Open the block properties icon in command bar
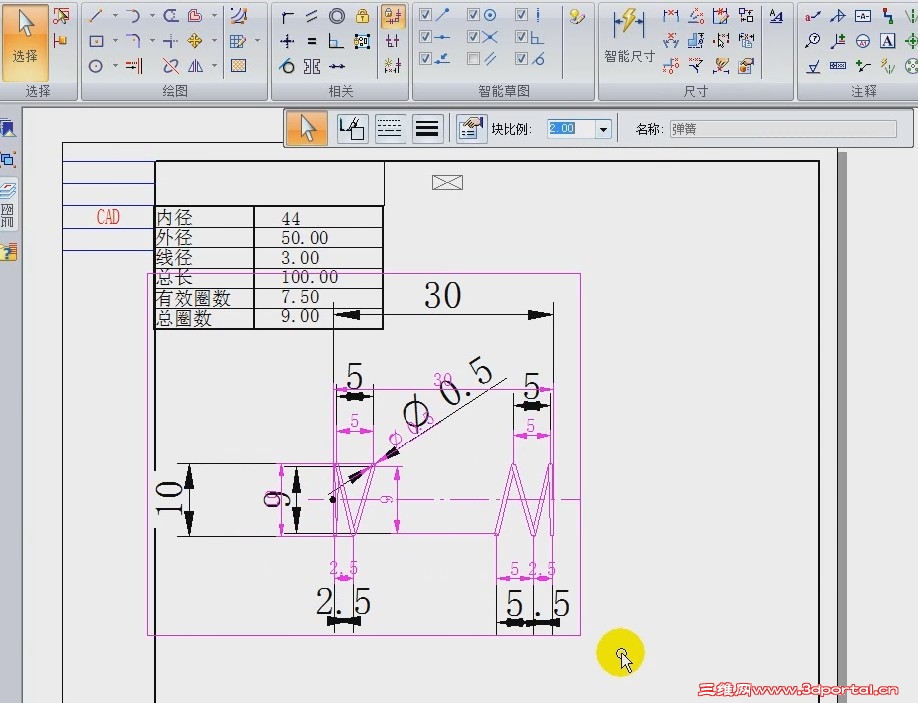The height and width of the screenshot is (703, 918). pyautogui.click(x=471, y=128)
